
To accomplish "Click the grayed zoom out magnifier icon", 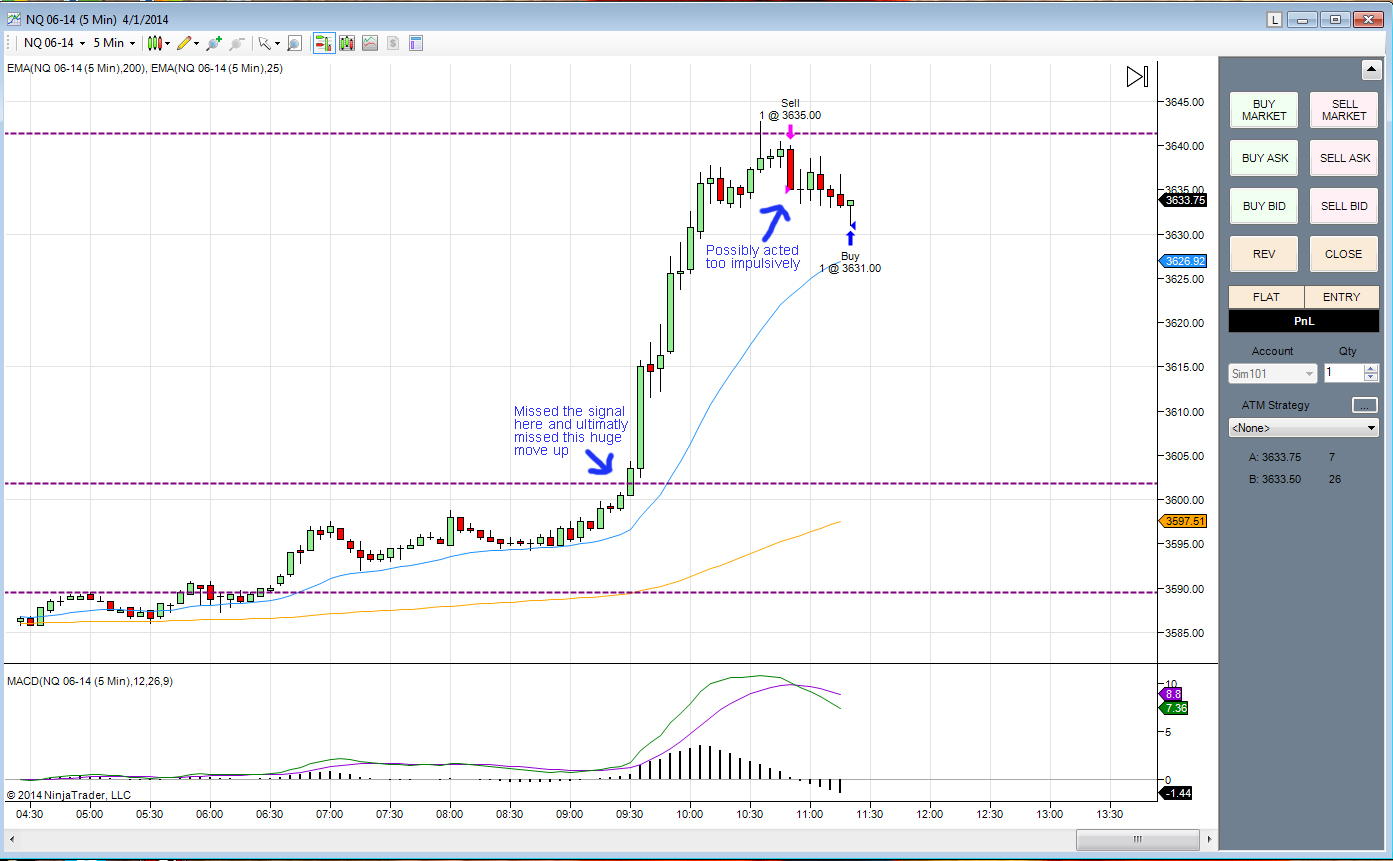I will point(237,43).
